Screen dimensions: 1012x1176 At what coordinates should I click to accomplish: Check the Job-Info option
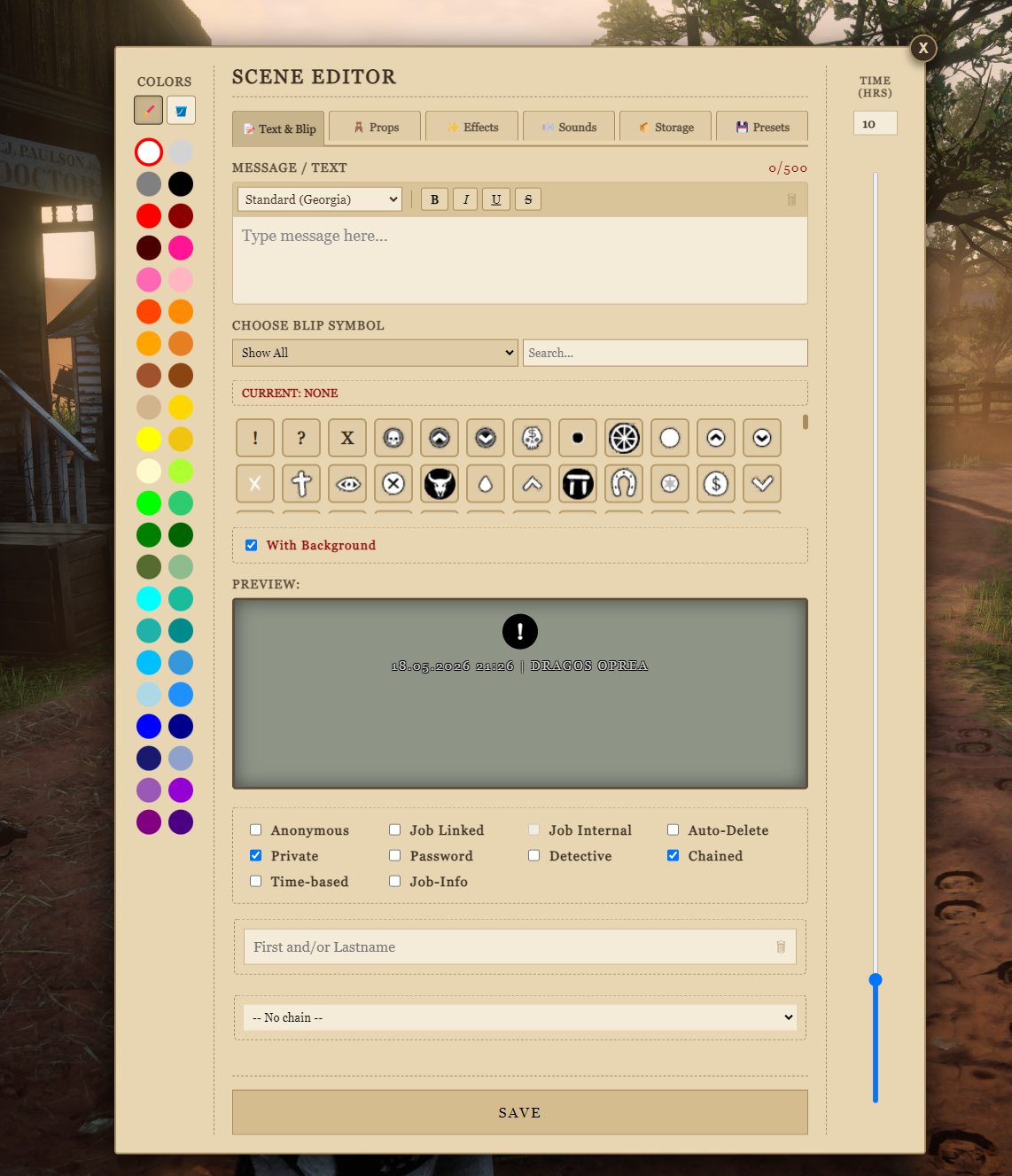(395, 882)
